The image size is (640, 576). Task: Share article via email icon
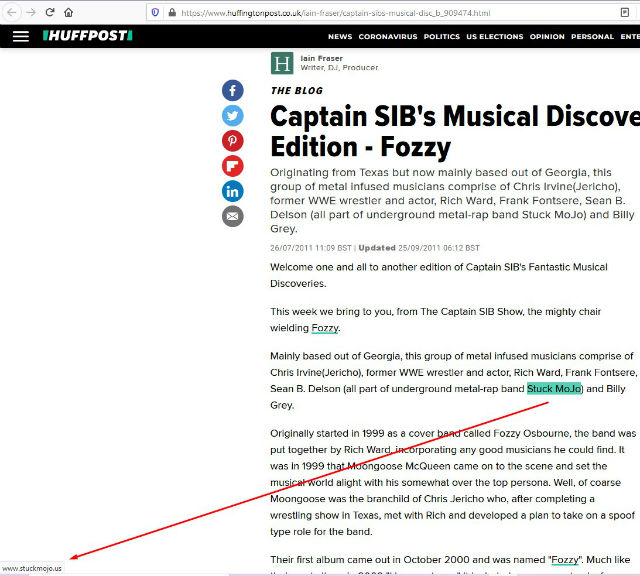(233, 216)
